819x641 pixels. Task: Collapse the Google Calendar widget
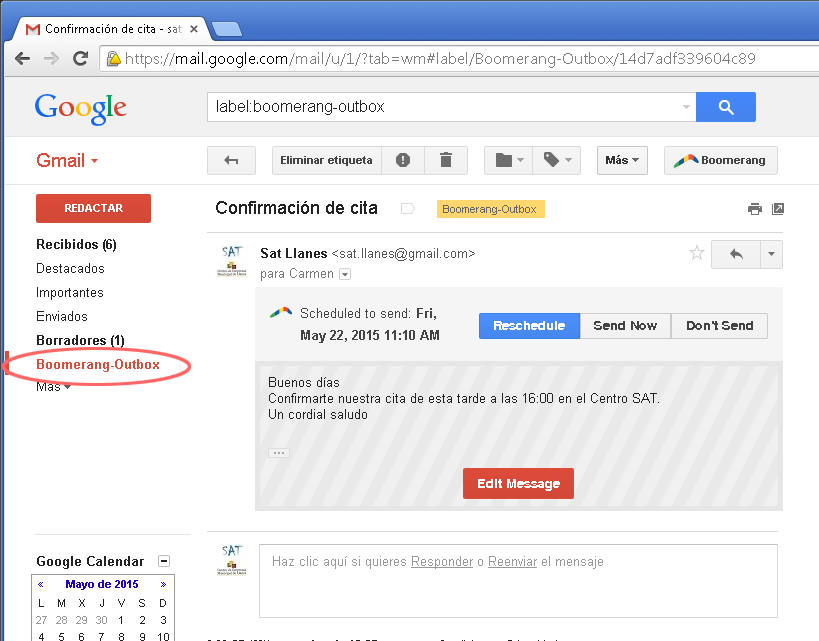164,561
